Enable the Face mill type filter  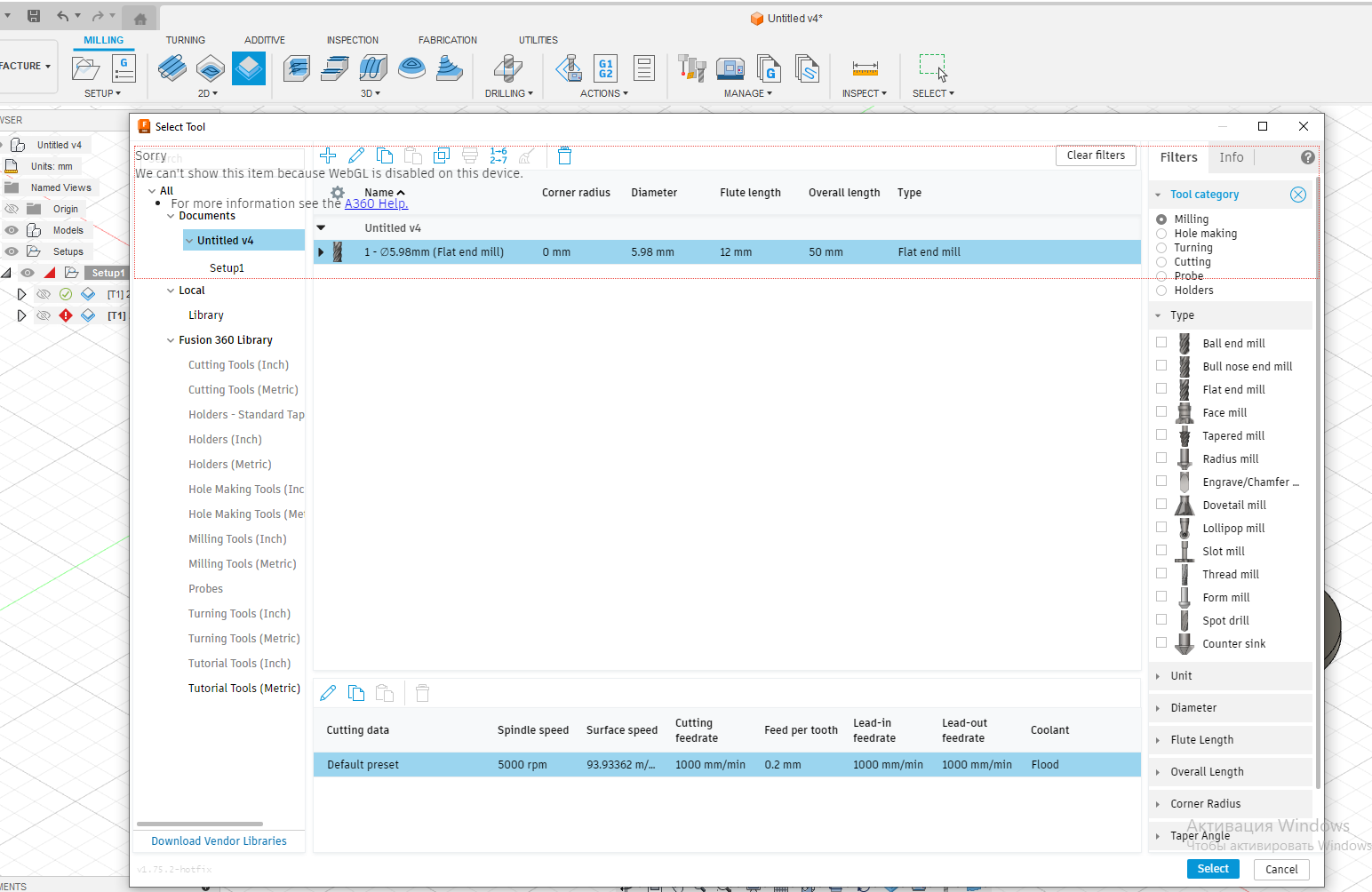1161,412
